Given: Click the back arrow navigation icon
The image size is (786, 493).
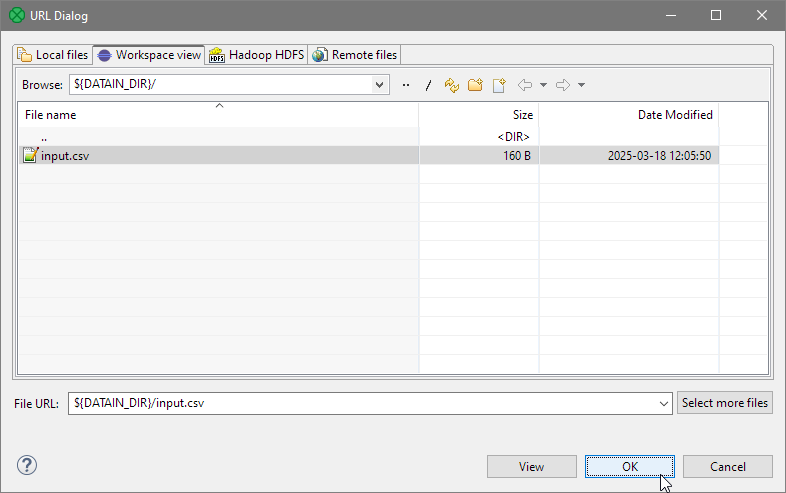Looking at the screenshot, I should pyautogui.click(x=525, y=85).
